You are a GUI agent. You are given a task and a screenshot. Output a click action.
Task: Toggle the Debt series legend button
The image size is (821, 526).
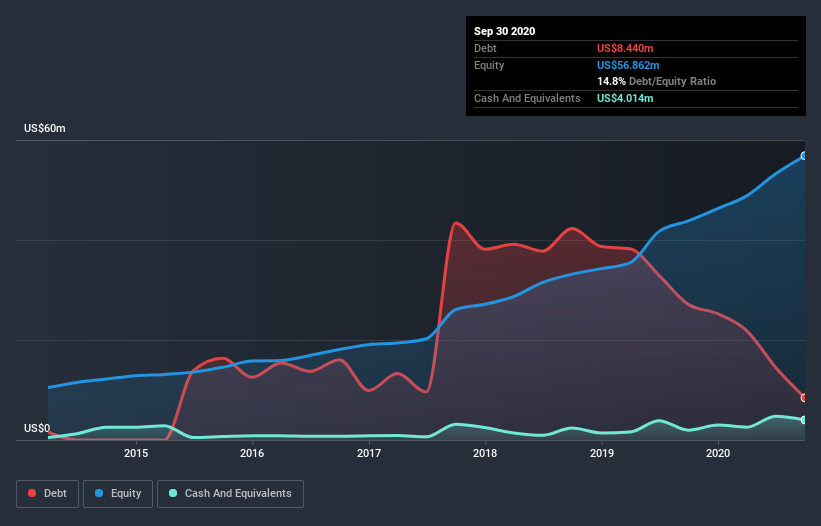pyautogui.click(x=47, y=494)
